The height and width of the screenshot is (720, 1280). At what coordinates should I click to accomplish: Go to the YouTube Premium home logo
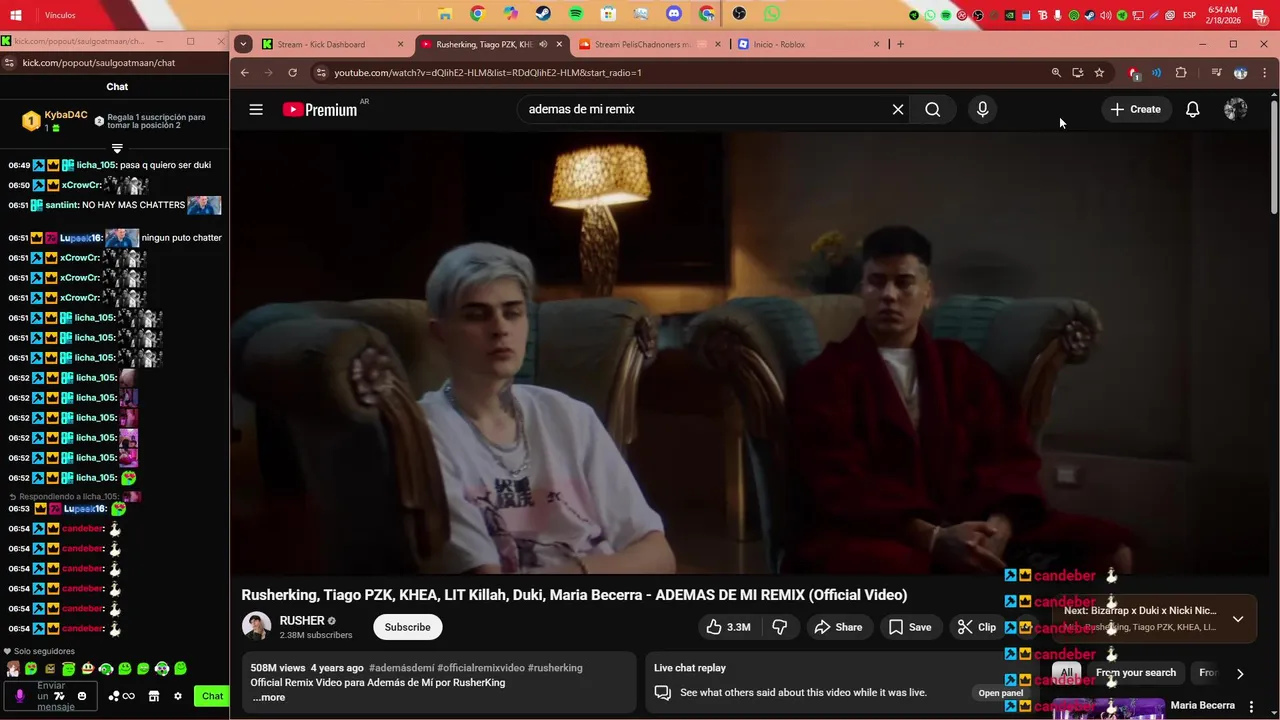pyautogui.click(x=320, y=110)
